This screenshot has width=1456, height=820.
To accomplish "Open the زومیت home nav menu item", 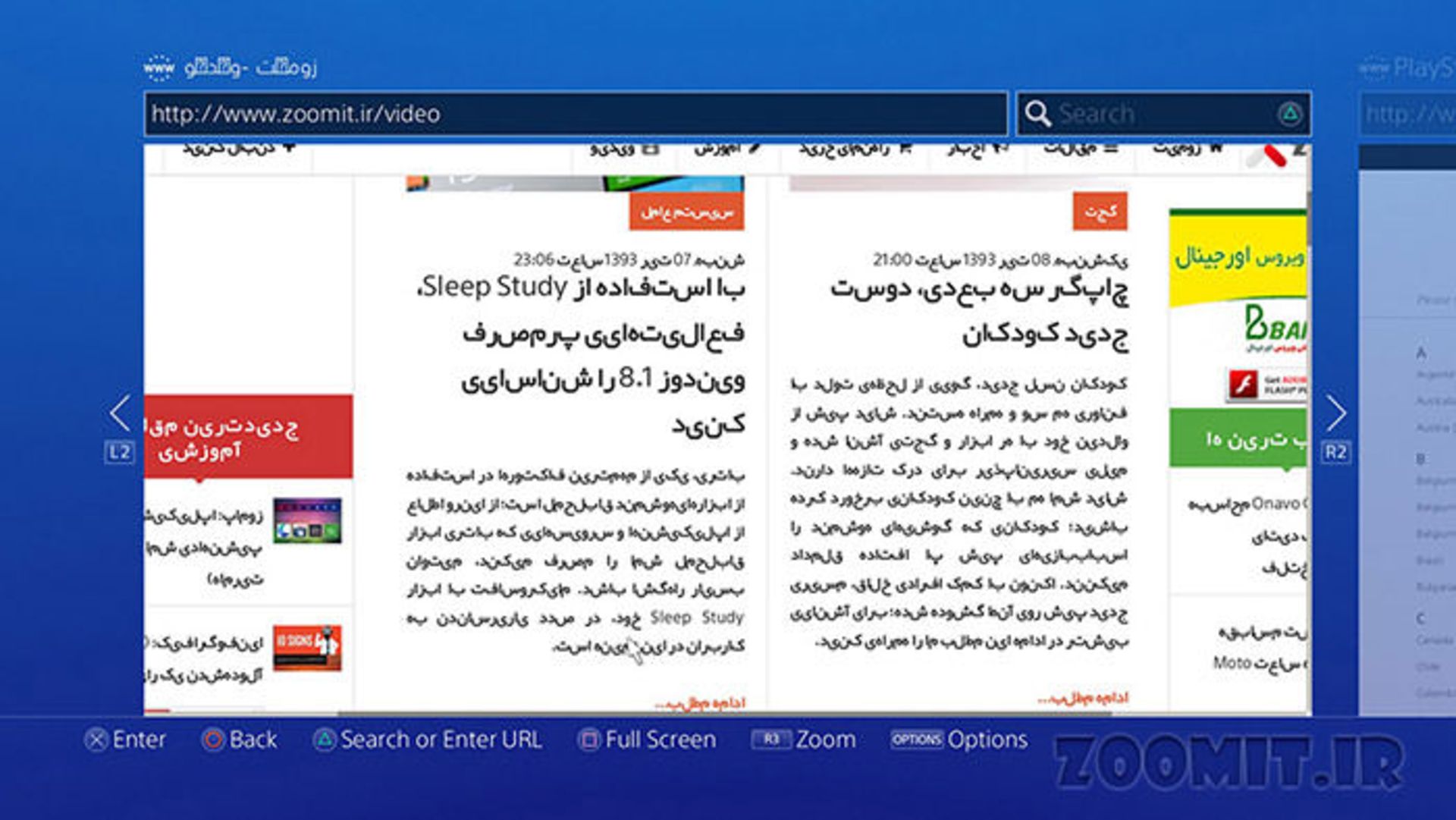I will [1188, 149].
